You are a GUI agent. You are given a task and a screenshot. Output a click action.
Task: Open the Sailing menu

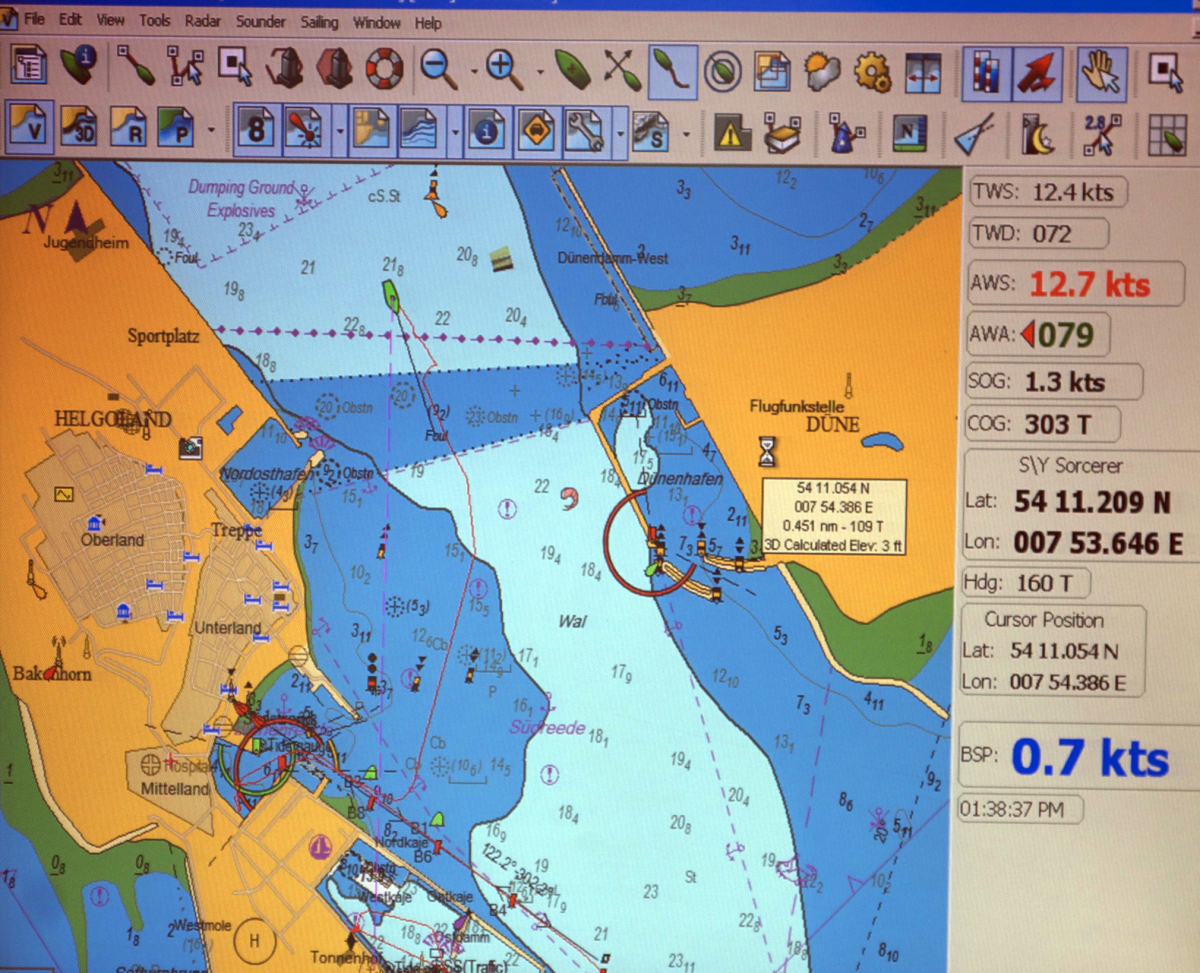point(320,22)
